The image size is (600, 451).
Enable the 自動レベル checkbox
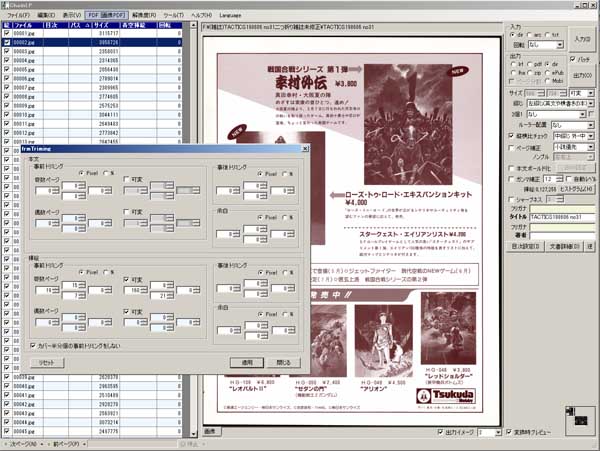pyautogui.click(x=569, y=179)
